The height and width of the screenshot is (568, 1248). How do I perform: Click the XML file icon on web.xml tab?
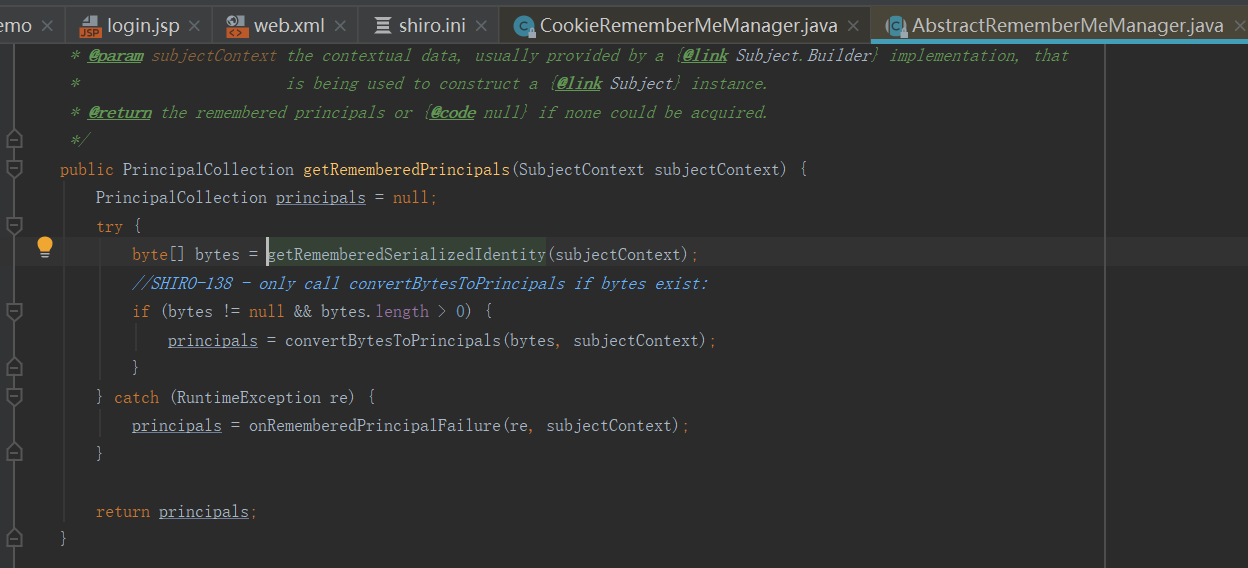pyautogui.click(x=237, y=26)
